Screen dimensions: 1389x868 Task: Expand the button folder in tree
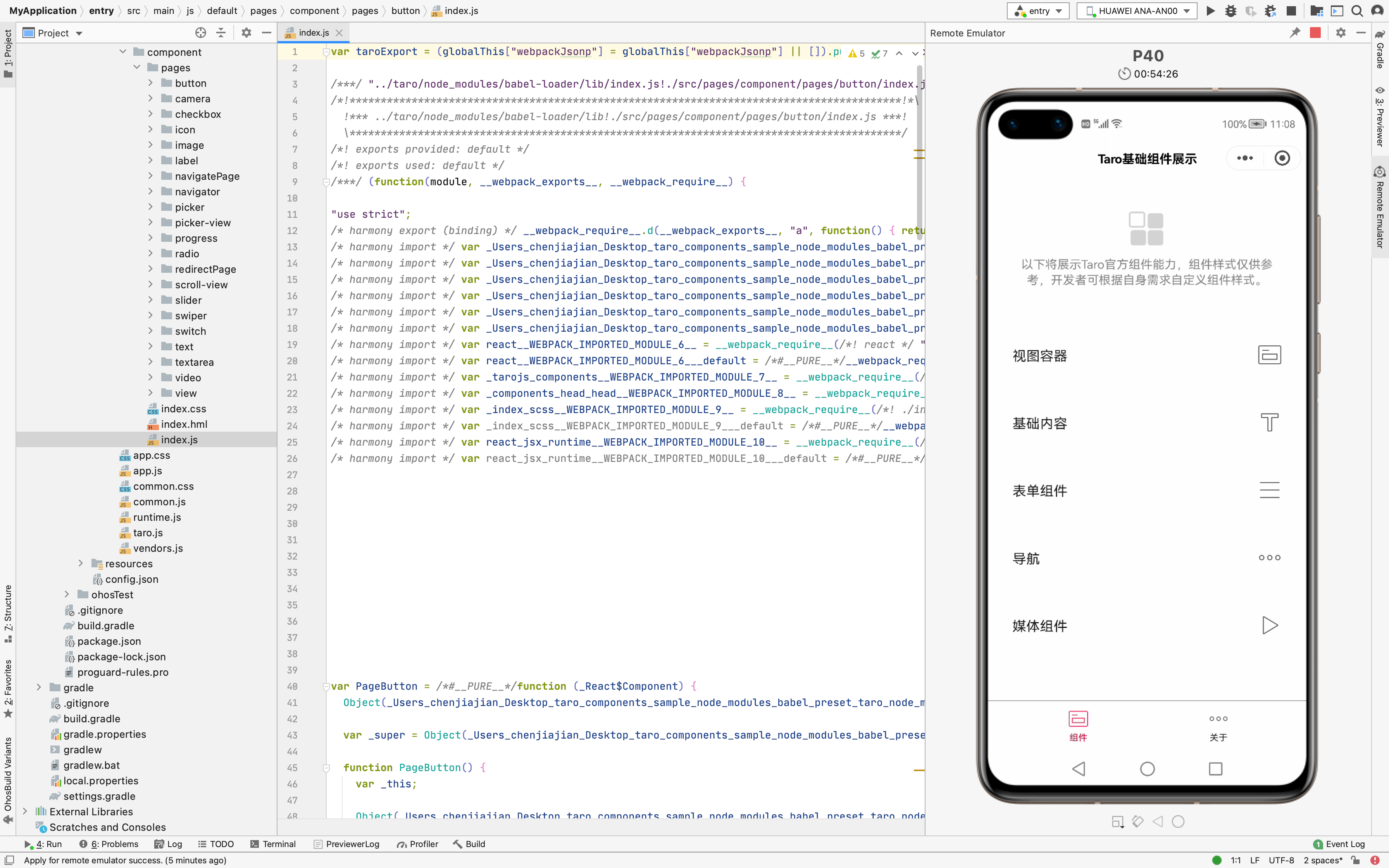[x=150, y=83]
